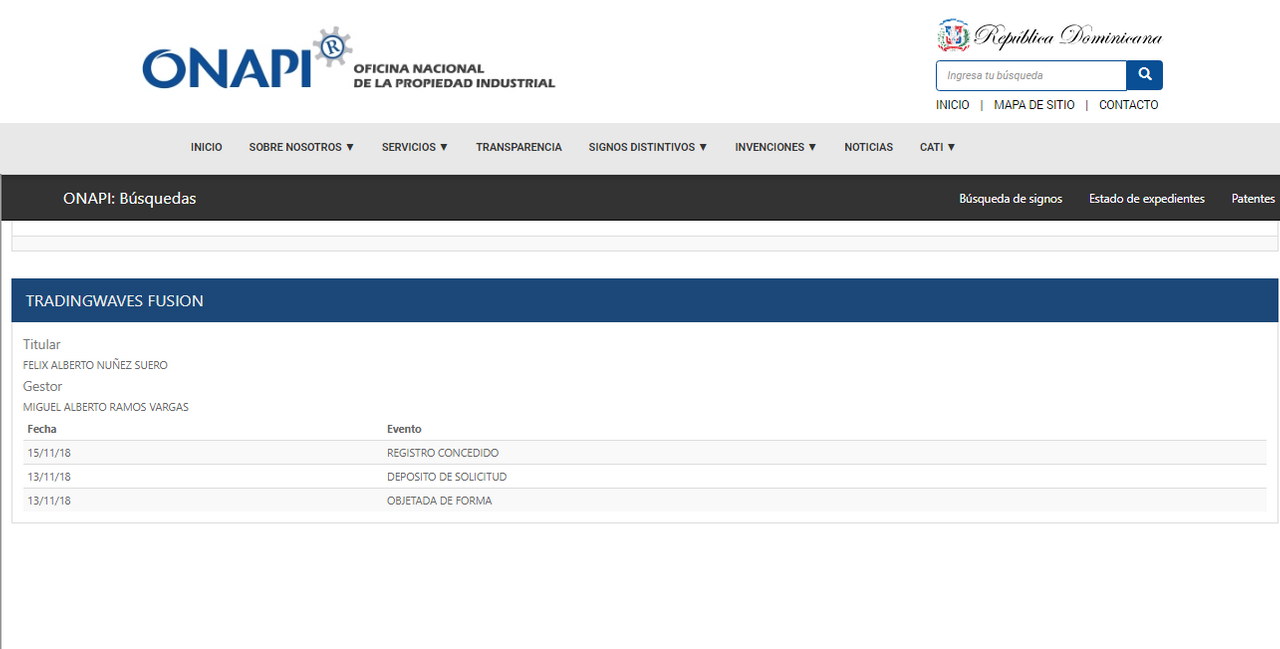This screenshot has width=1280, height=649.
Task: Select the date beside OBJETADA DE FORMA
Action: [49, 501]
